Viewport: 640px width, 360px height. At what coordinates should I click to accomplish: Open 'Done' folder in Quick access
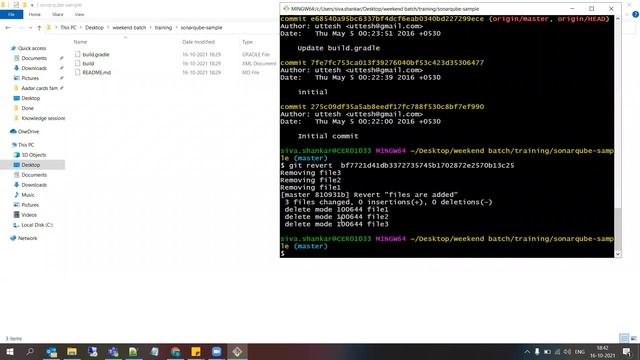click(27, 108)
